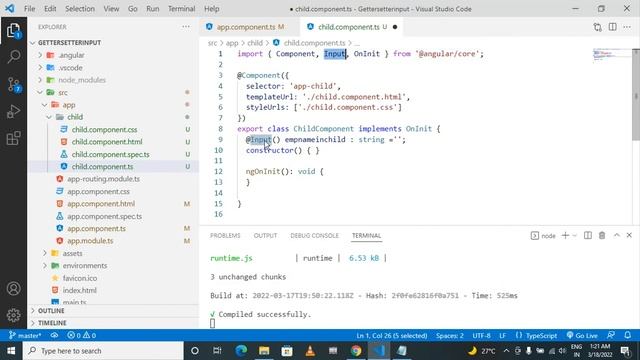Image resolution: width=640 pixels, height=360 pixels.
Task: Open Google Chrome from the taskbar
Action: (356, 351)
